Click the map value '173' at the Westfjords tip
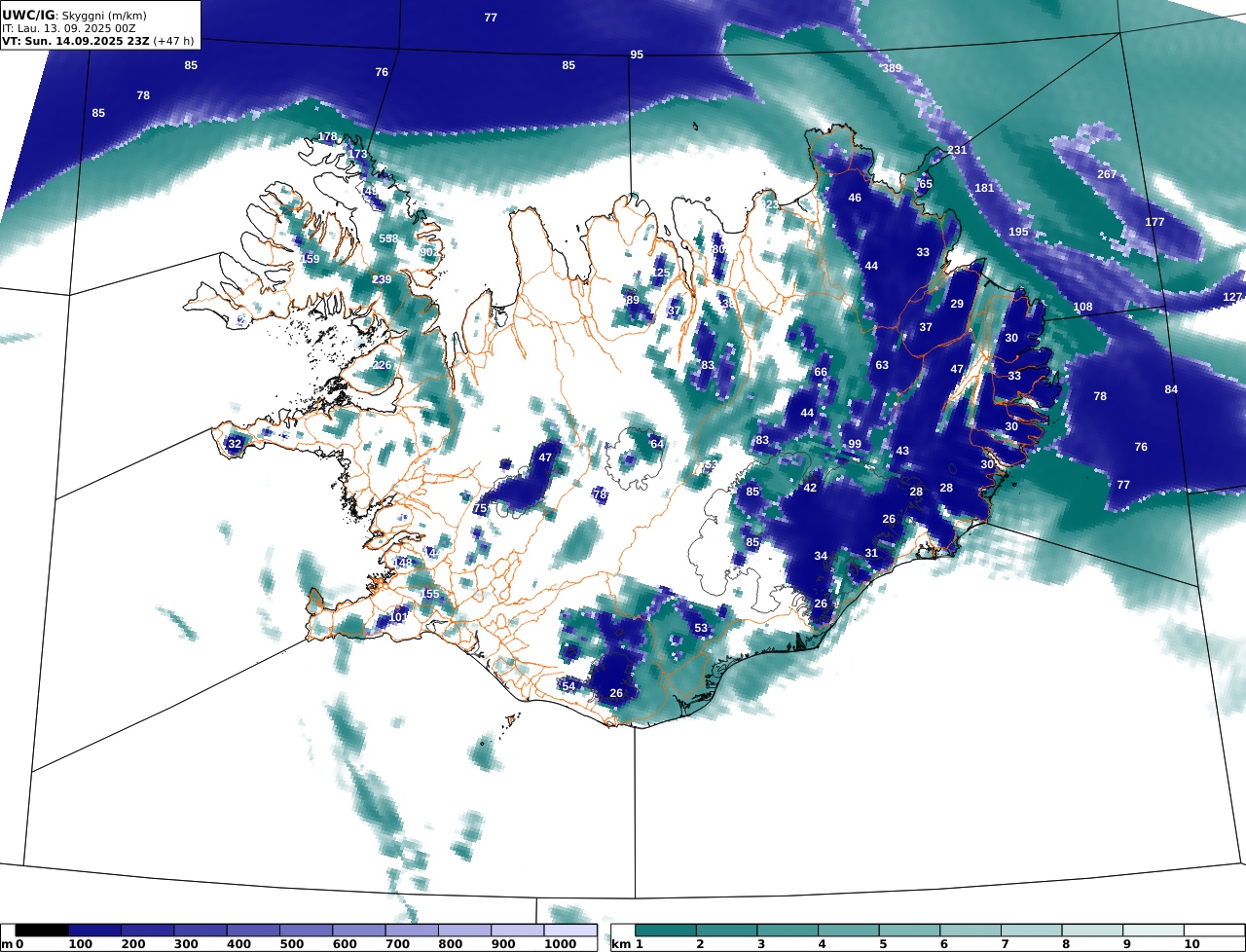Viewport: 1246px width, 952px height. click(x=358, y=154)
